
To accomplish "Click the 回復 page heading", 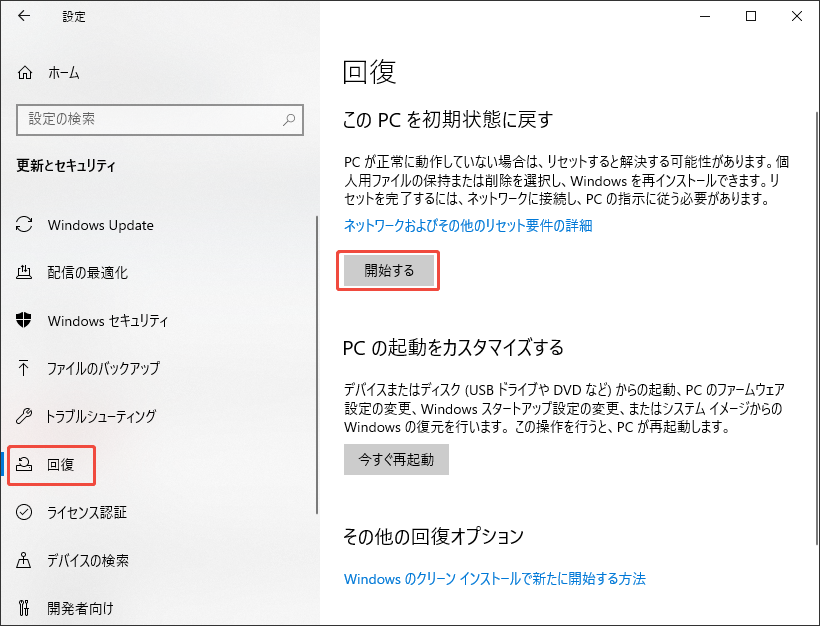I will [369, 72].
